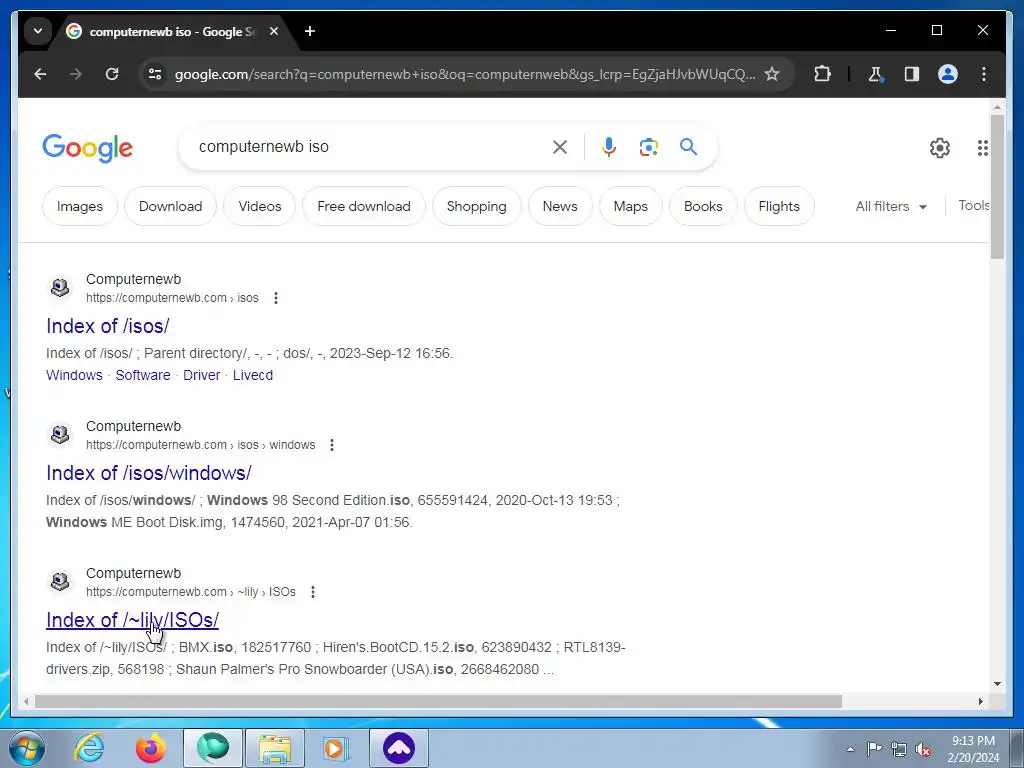Image resolution: width=1024 pixels, height=768 pixels.
Task: Switch to News results
Action: pyautogui.click(x=560, y=206)
